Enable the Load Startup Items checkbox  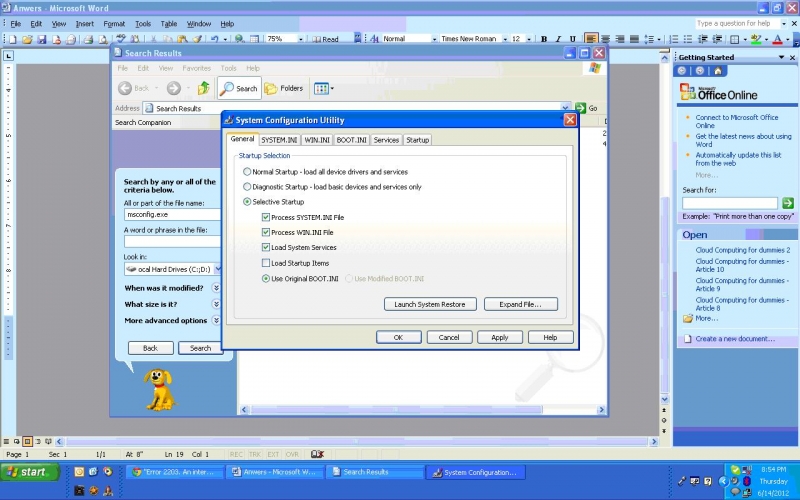tap(266, 263)
